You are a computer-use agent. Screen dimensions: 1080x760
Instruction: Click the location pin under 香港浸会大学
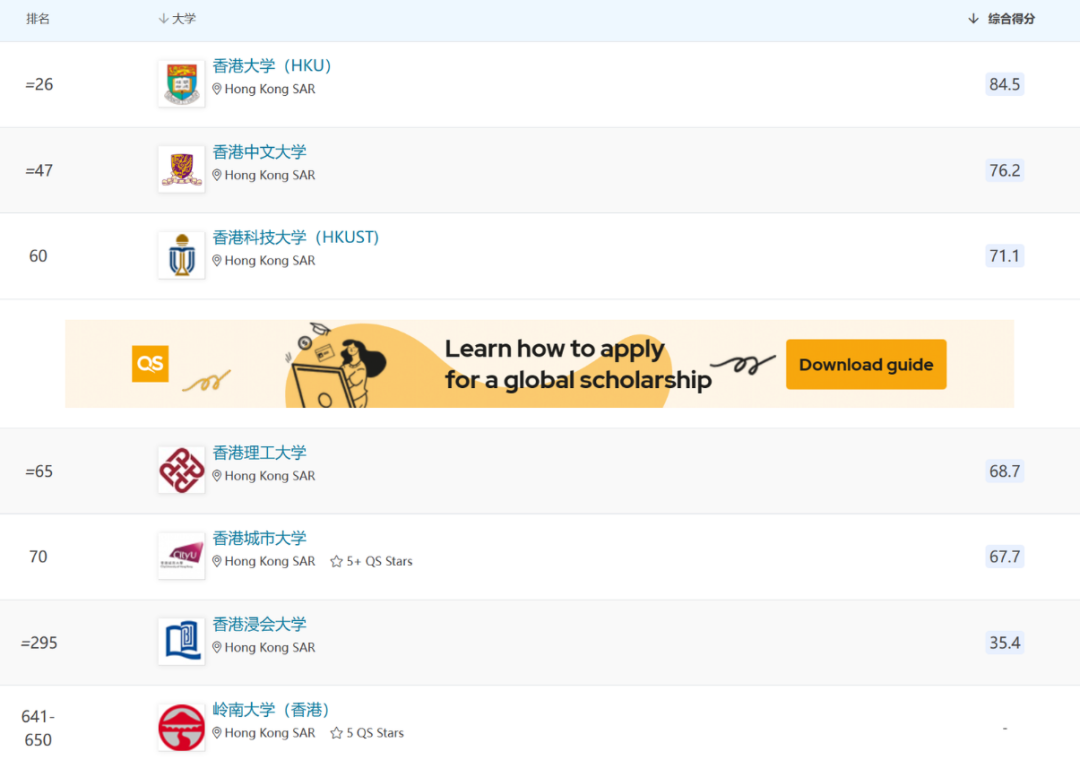point(217,647)
